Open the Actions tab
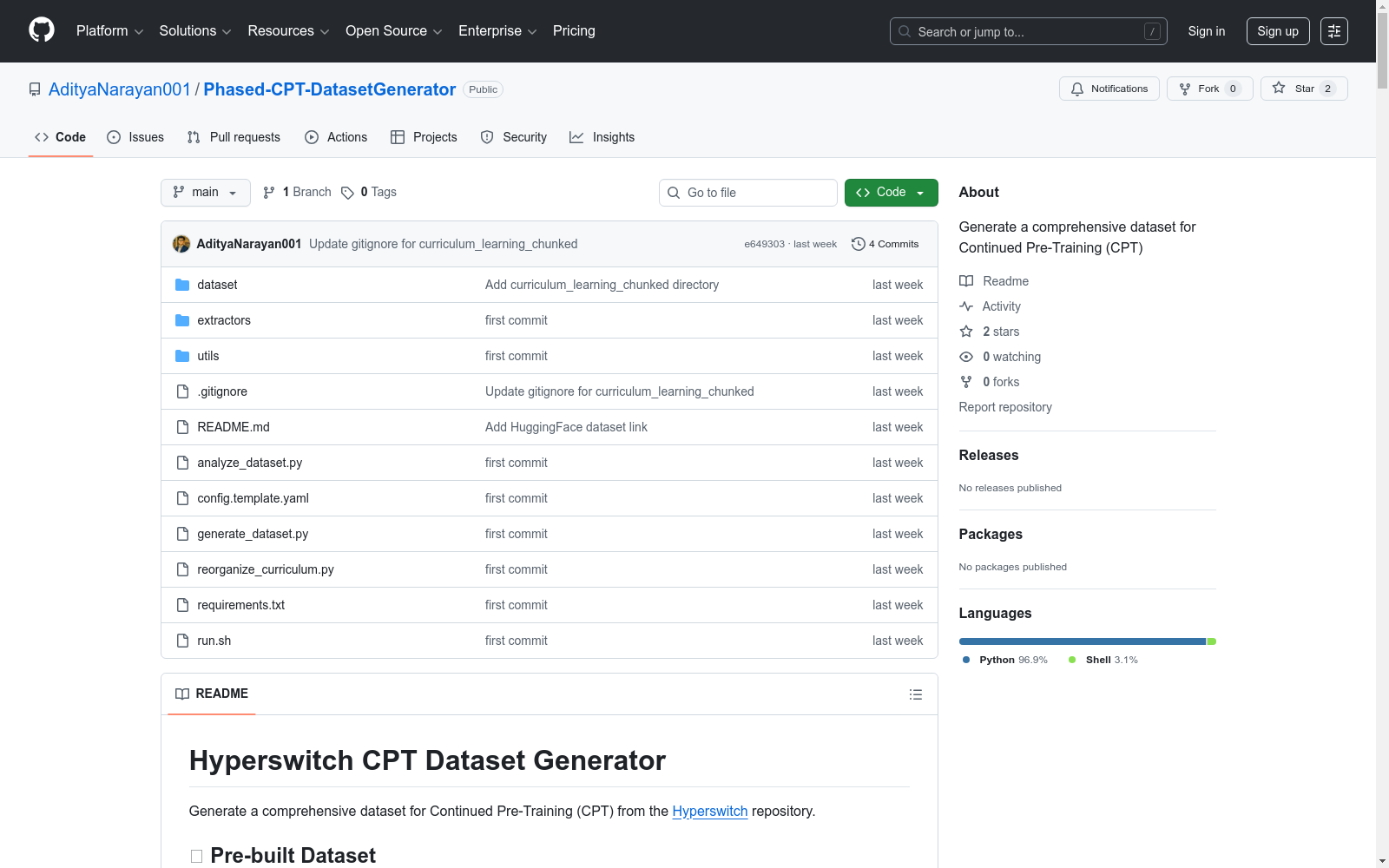1389x868 pixels. tap(336, 137)
